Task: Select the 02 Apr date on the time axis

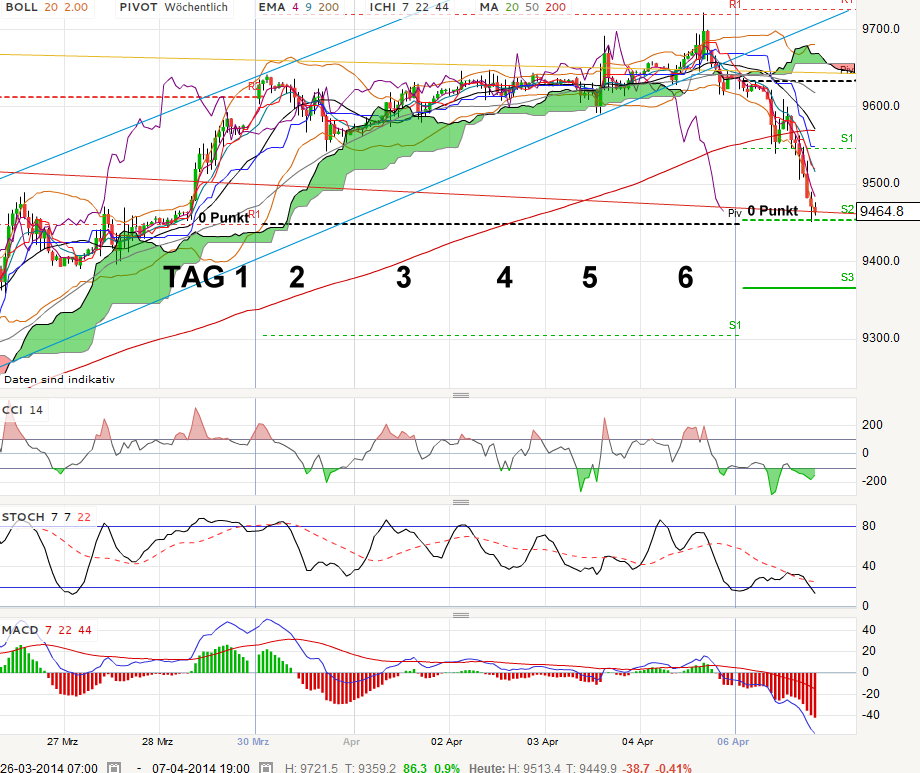Action: [447, 741]
